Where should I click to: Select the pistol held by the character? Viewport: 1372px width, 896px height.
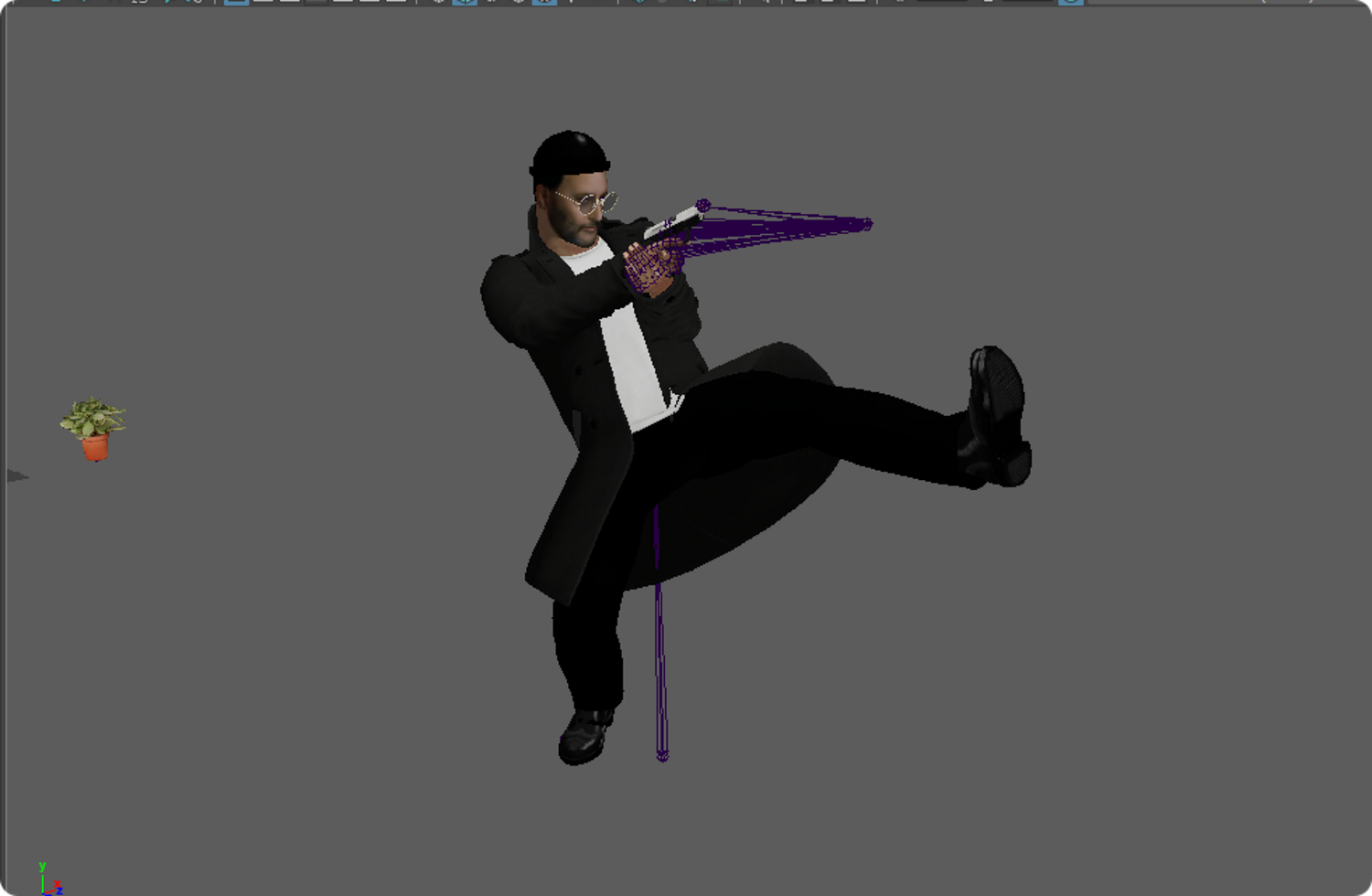[673, 224]
